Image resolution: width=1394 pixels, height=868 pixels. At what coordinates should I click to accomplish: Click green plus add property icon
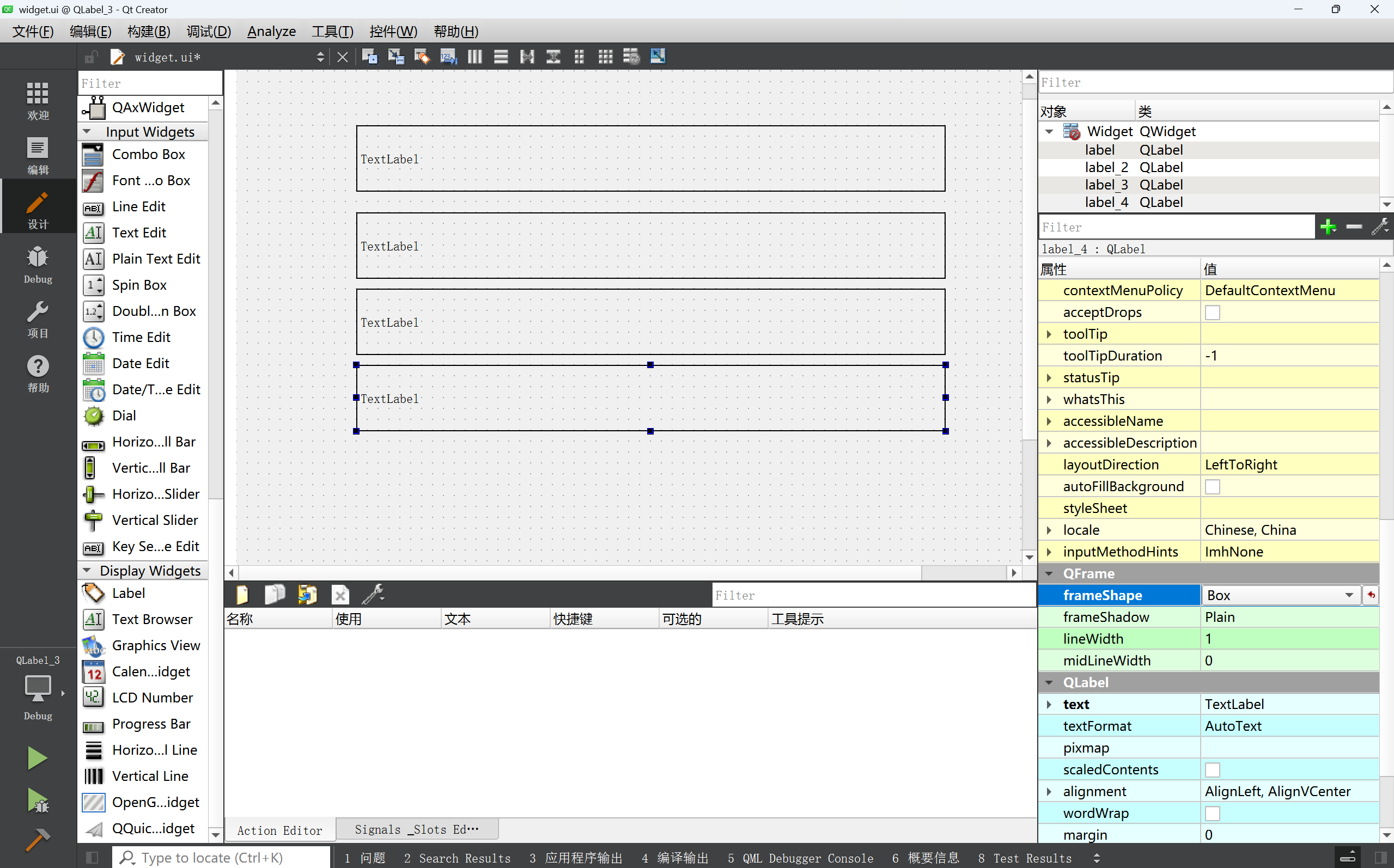pos(1328,227)
